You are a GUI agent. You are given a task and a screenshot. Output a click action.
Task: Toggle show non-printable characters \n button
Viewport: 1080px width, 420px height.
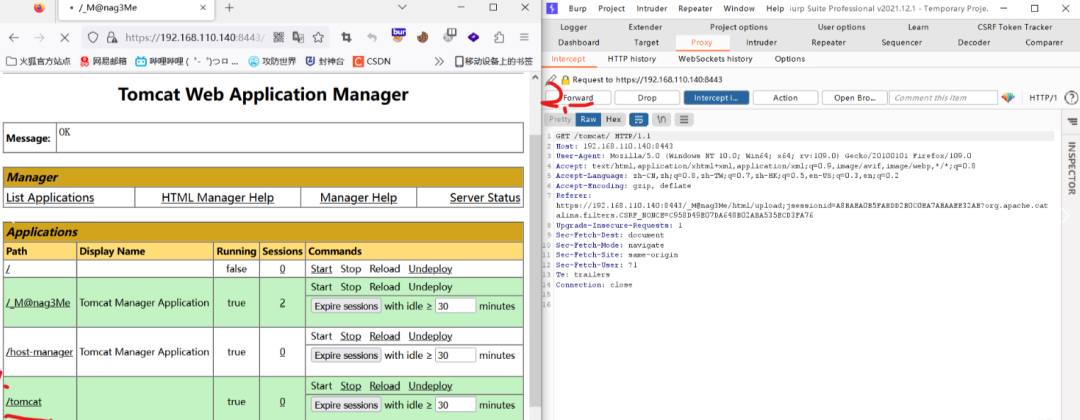click(661, 119)
